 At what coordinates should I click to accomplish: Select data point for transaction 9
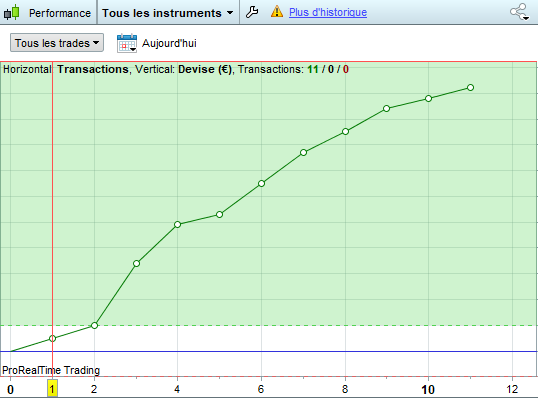tap(386, 108)
